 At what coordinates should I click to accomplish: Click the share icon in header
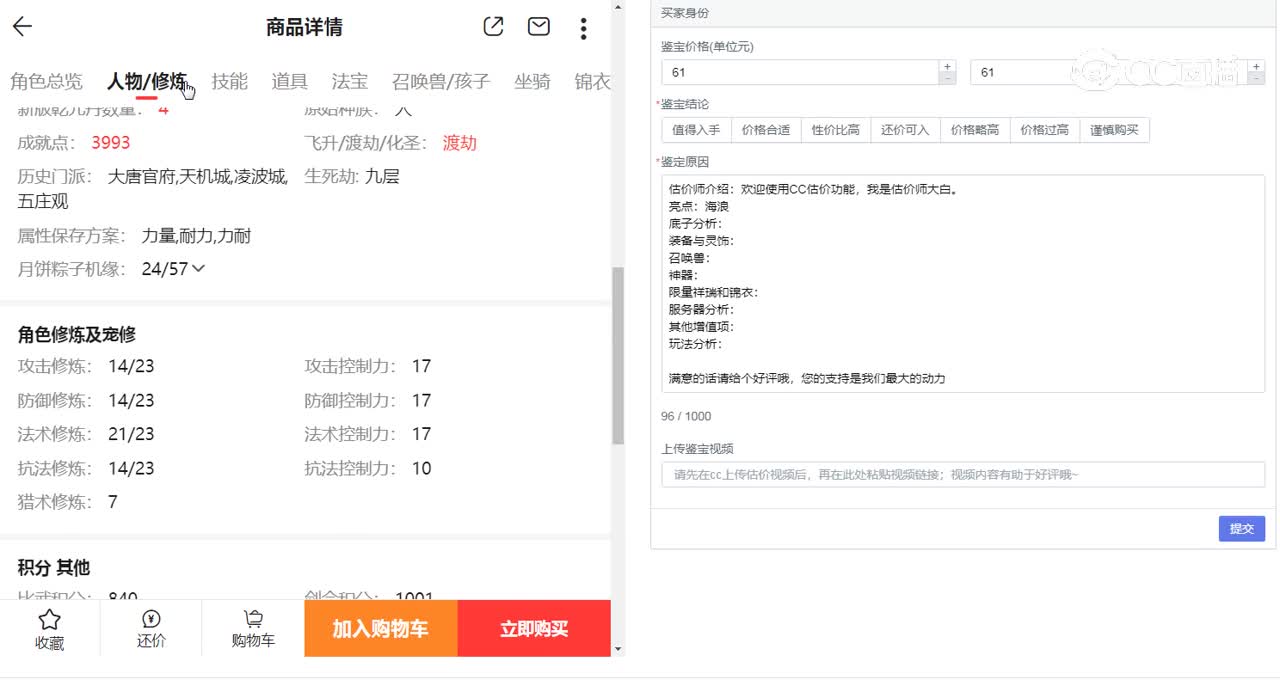(x=493, y=27)
